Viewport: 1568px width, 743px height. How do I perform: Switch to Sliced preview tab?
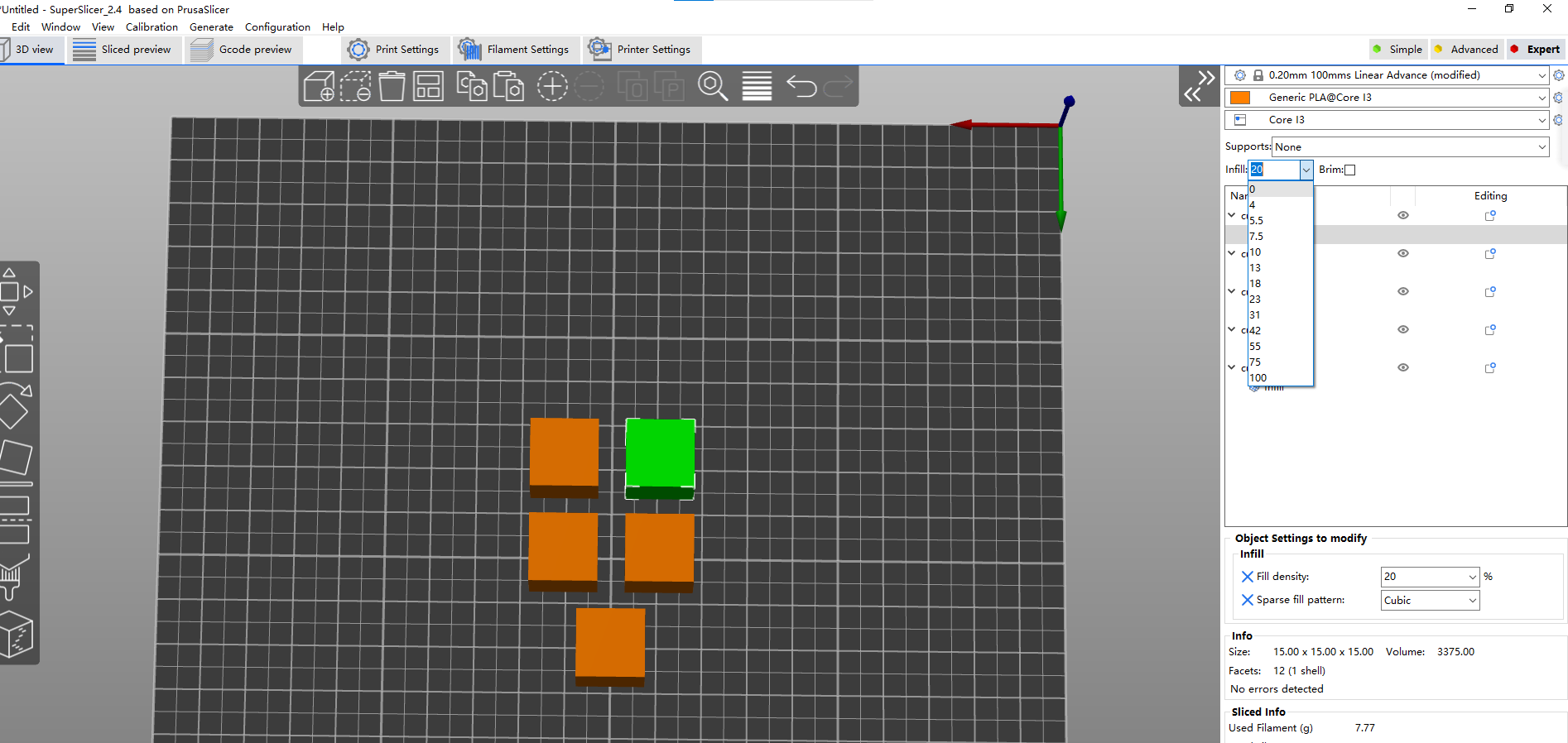click(x=124, y=50)
